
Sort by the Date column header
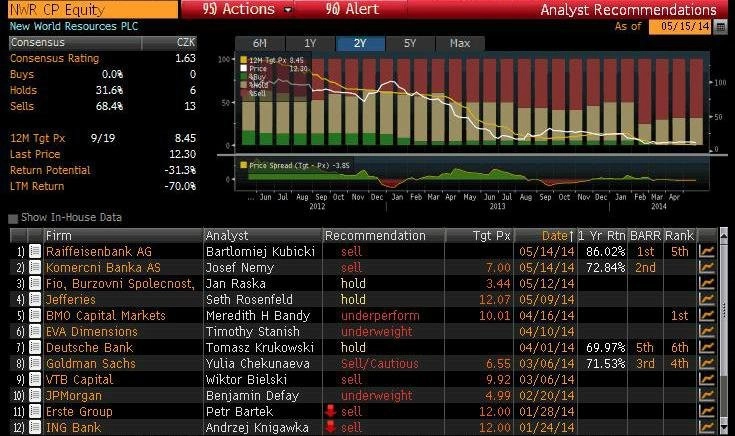(546, 235)
